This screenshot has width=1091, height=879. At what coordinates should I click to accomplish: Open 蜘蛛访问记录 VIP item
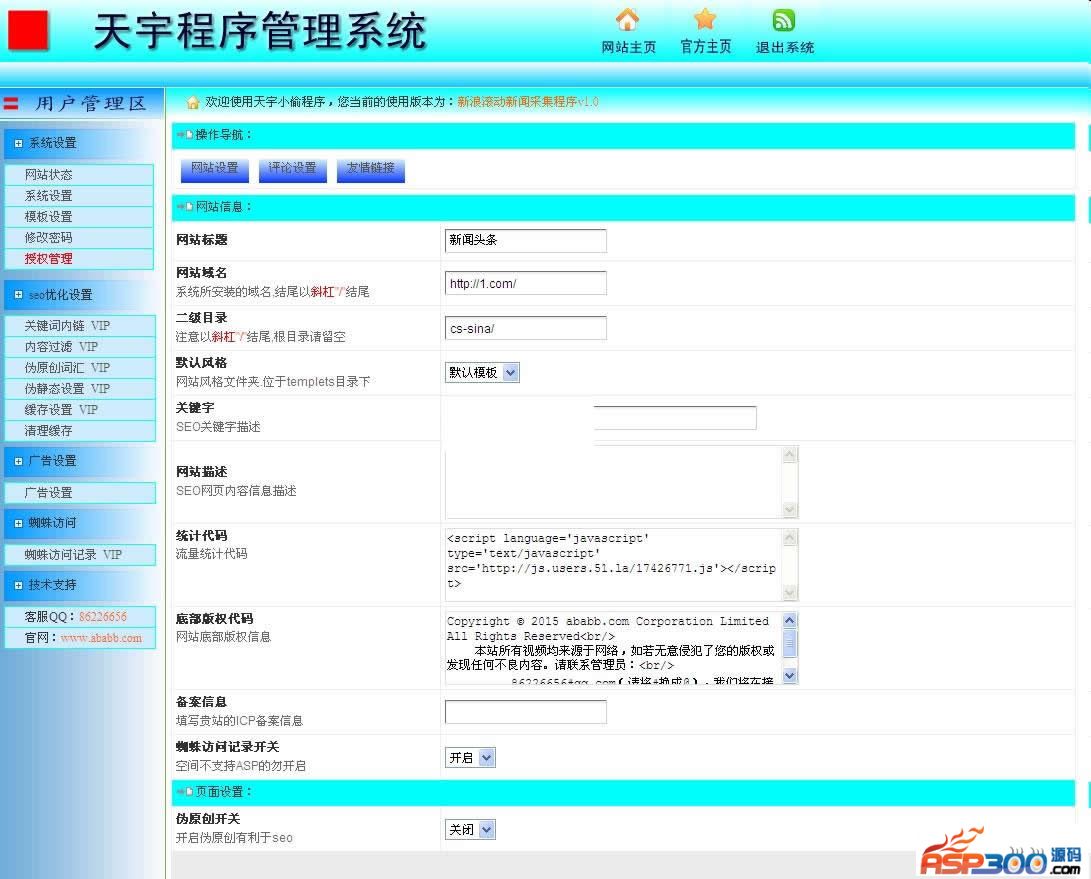click(80, 555)
